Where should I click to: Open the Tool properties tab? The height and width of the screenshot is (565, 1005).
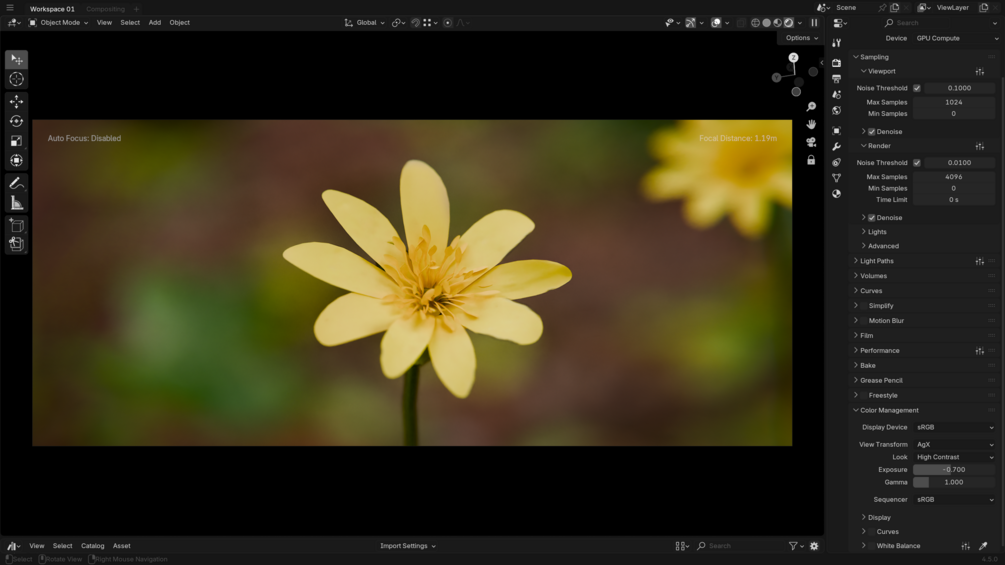click(836, 43)
